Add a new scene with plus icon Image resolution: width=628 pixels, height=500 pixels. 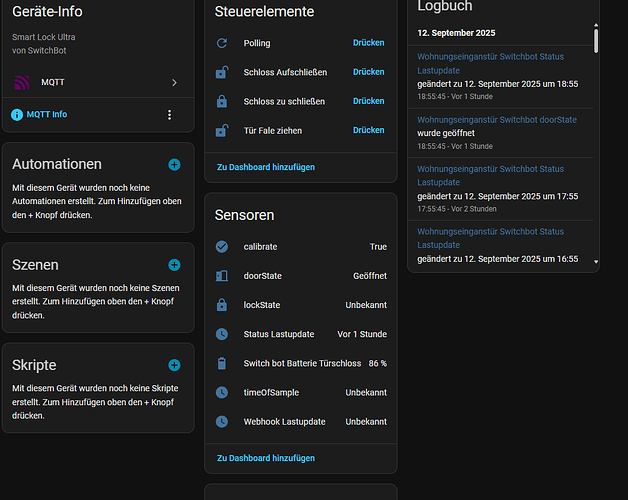[x=174, y=265]
